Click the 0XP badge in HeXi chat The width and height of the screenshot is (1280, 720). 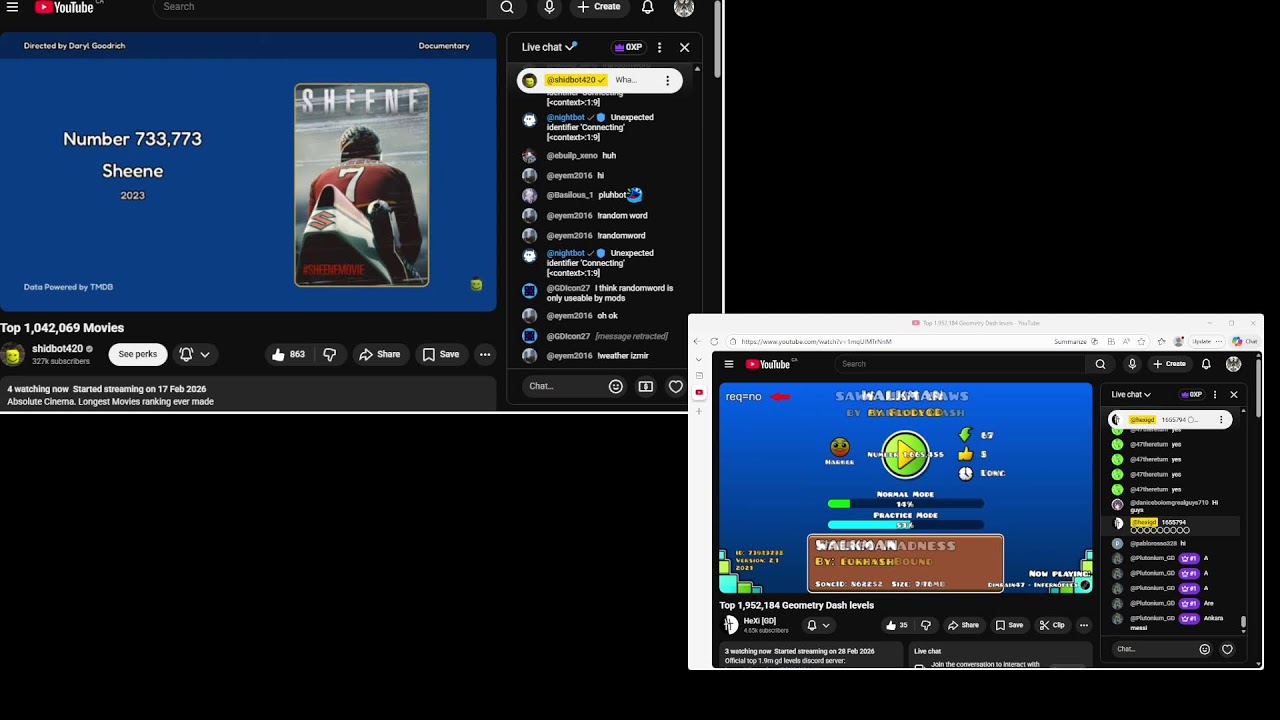point(1191,394)
